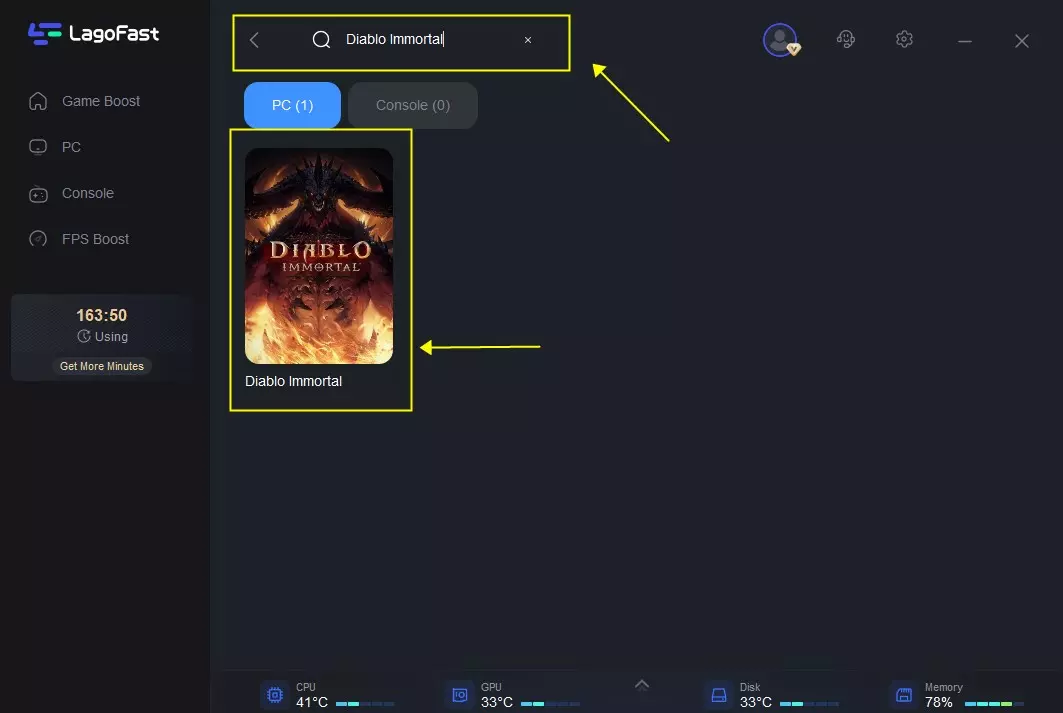The height and width of the screenshot is (713, 1063).
Task: Click the GPU usage level bar
Action: click(550, 704)
